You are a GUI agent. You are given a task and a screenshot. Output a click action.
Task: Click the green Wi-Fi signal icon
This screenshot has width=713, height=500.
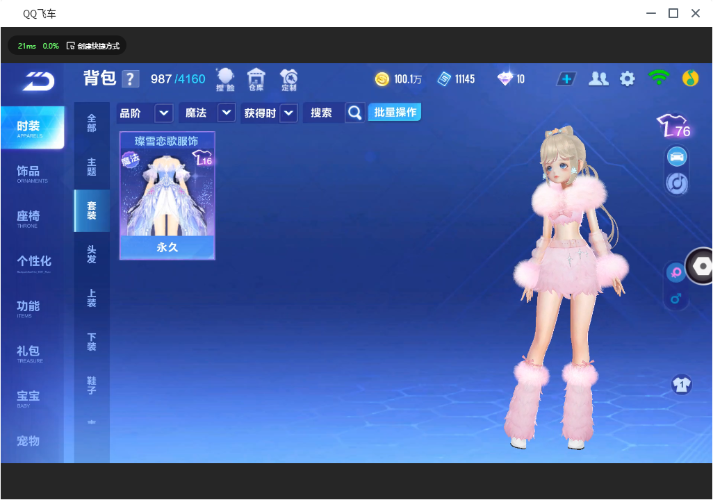pyautogui.click(x=659, y=78)
